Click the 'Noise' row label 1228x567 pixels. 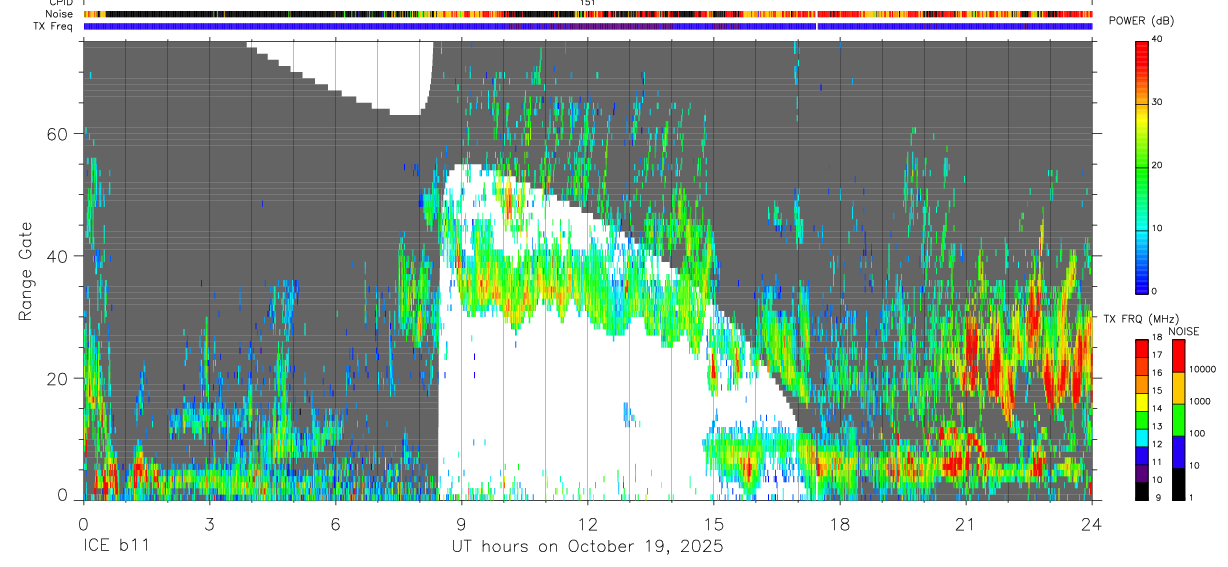(60, 14)
